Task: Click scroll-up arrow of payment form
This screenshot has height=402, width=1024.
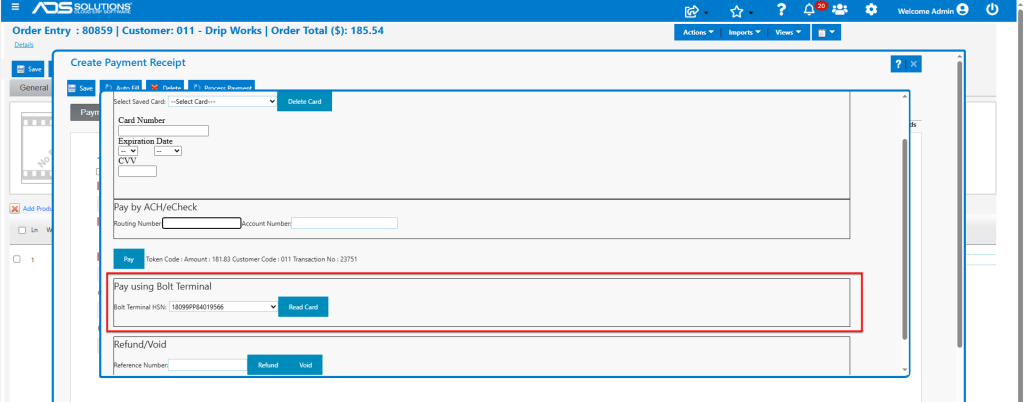Action: click(x=904, y=97)
